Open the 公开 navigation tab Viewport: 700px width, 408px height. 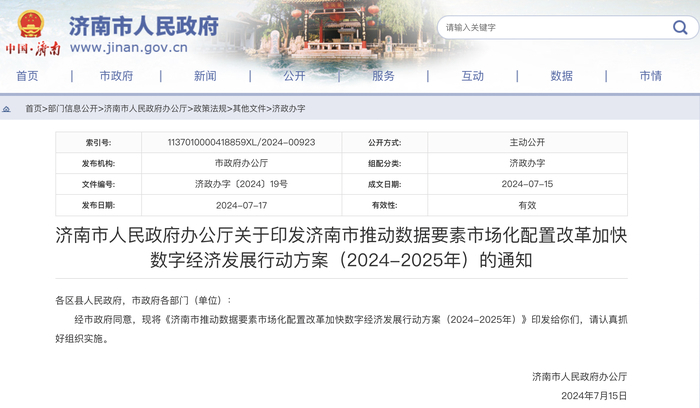pos(294,76)
